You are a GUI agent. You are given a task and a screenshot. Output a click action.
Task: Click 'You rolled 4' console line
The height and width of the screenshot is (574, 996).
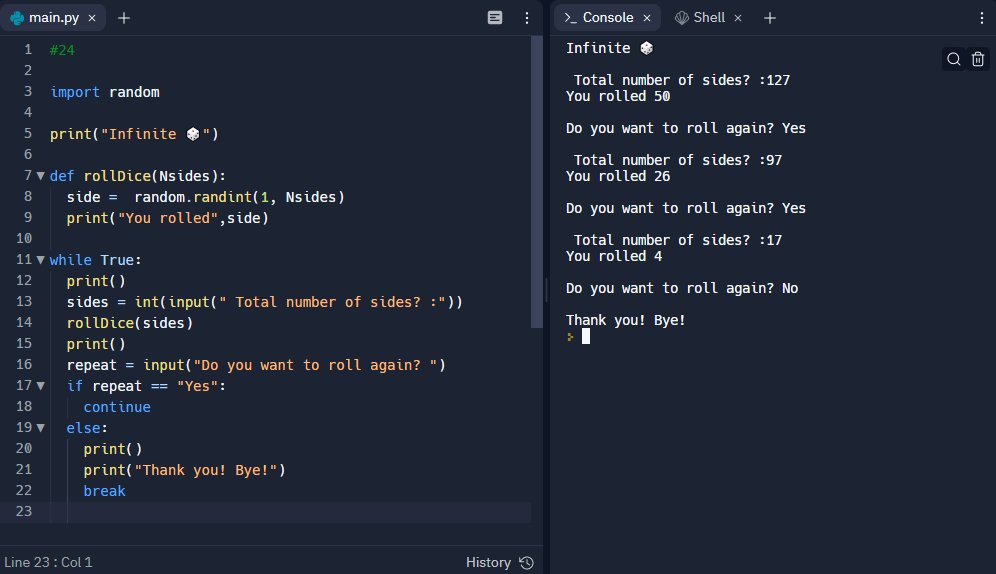614,256
